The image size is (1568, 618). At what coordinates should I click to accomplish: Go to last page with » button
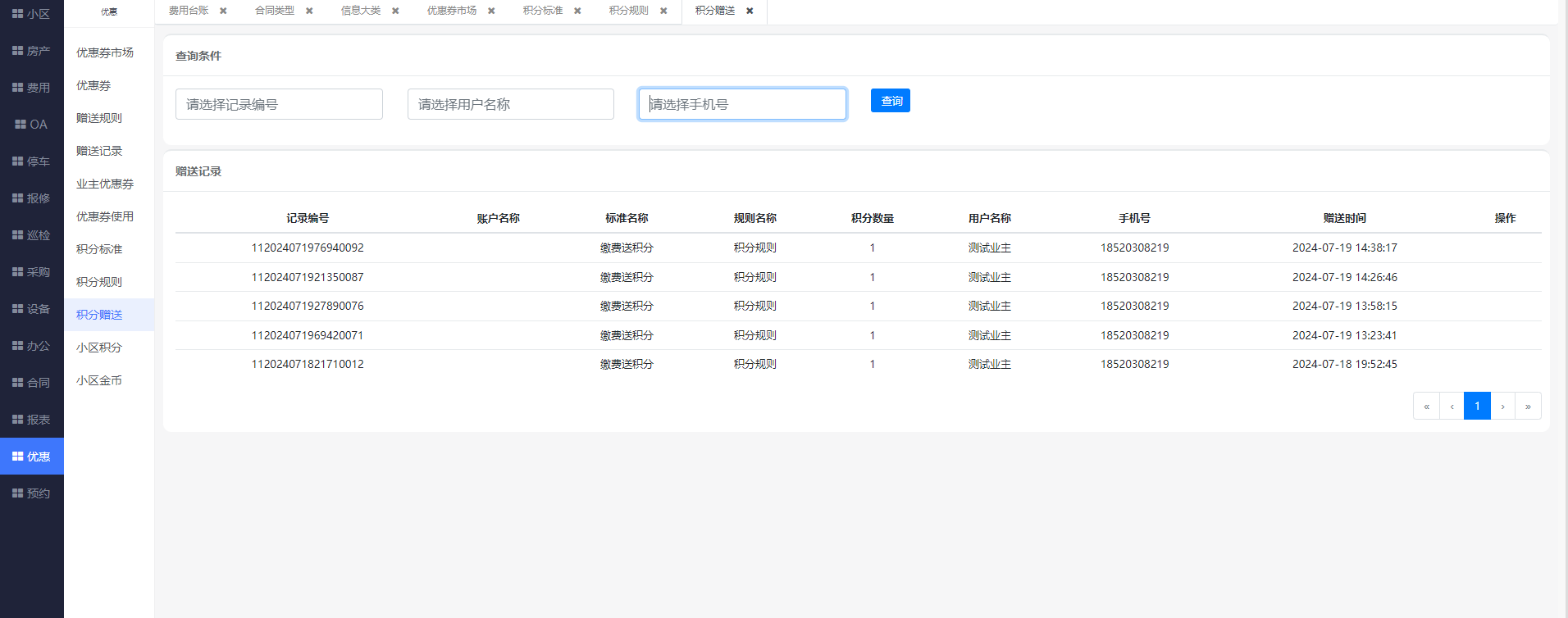1528,406
